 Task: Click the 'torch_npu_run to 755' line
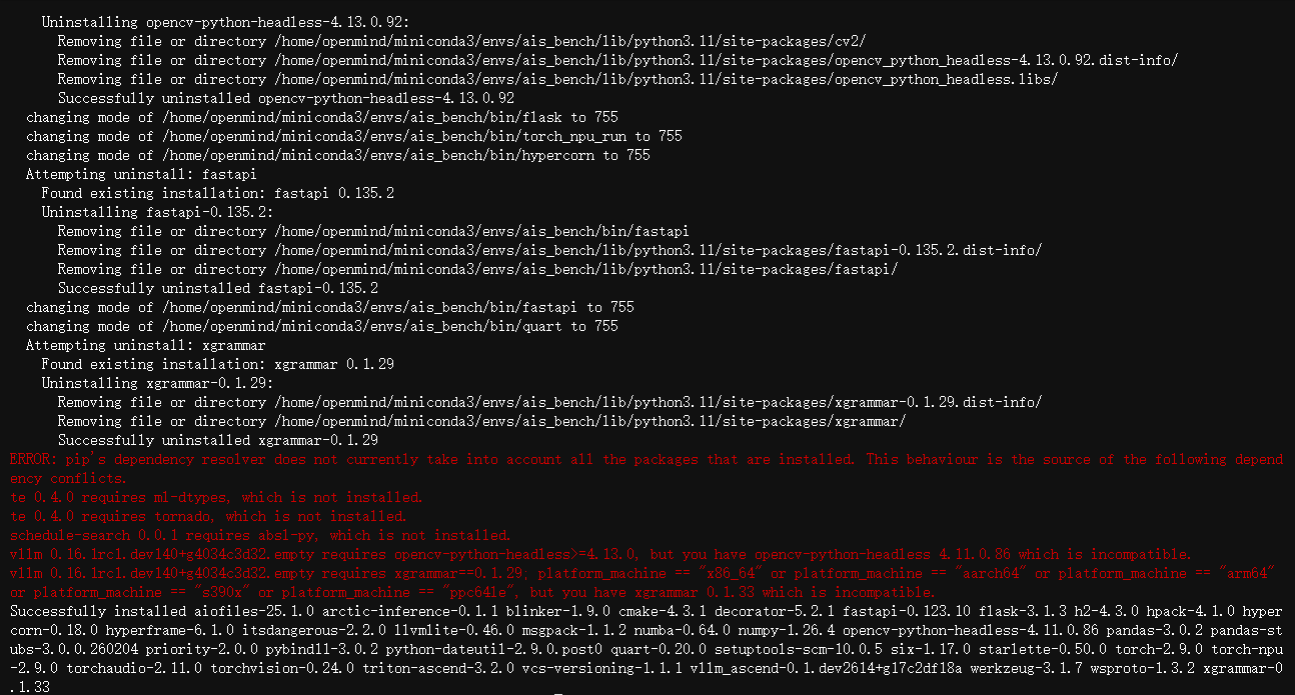354,136
